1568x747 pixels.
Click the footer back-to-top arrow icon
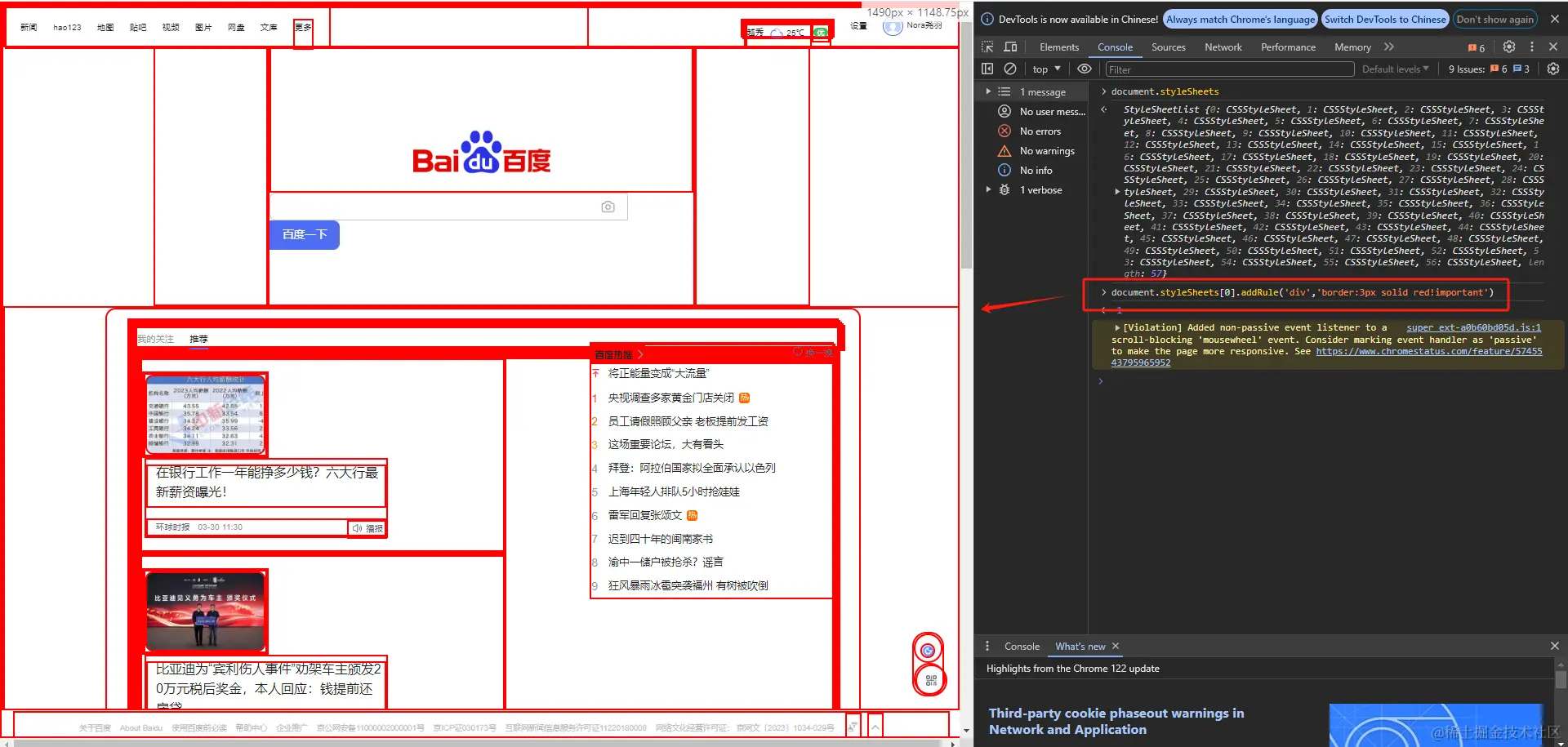875,726
